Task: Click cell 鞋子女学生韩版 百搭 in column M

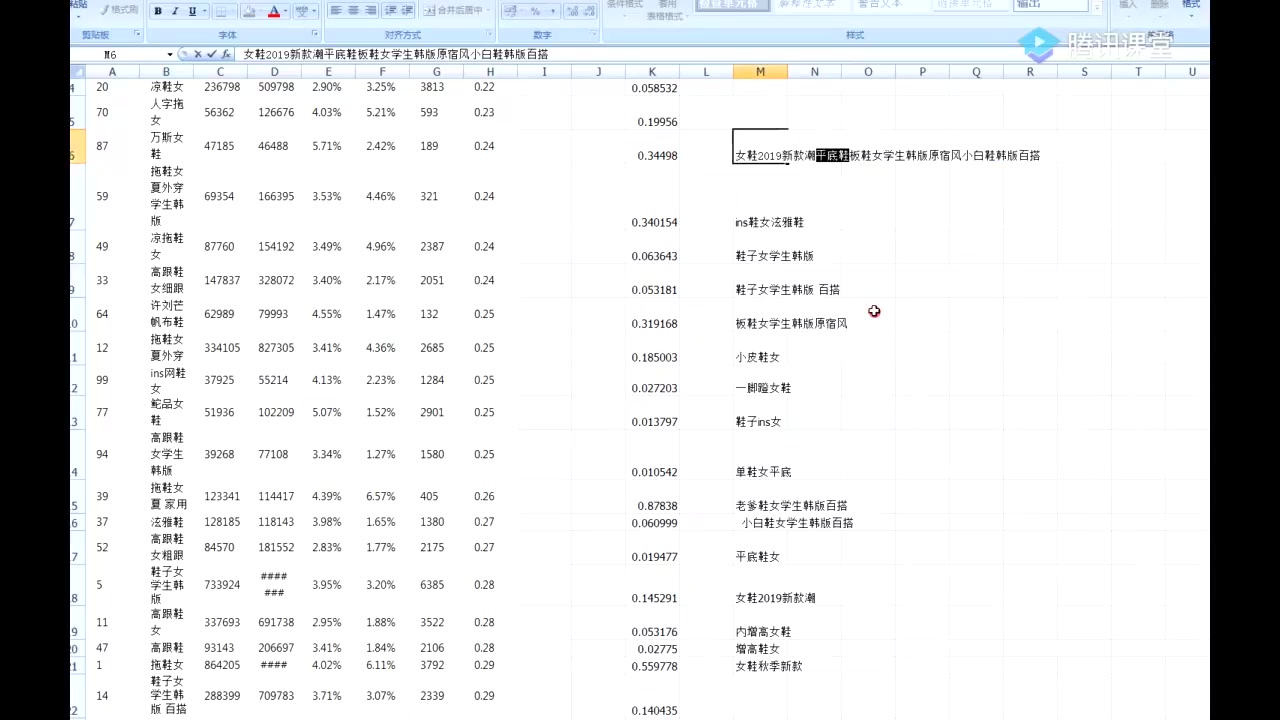Action: (x=787, y=290)
